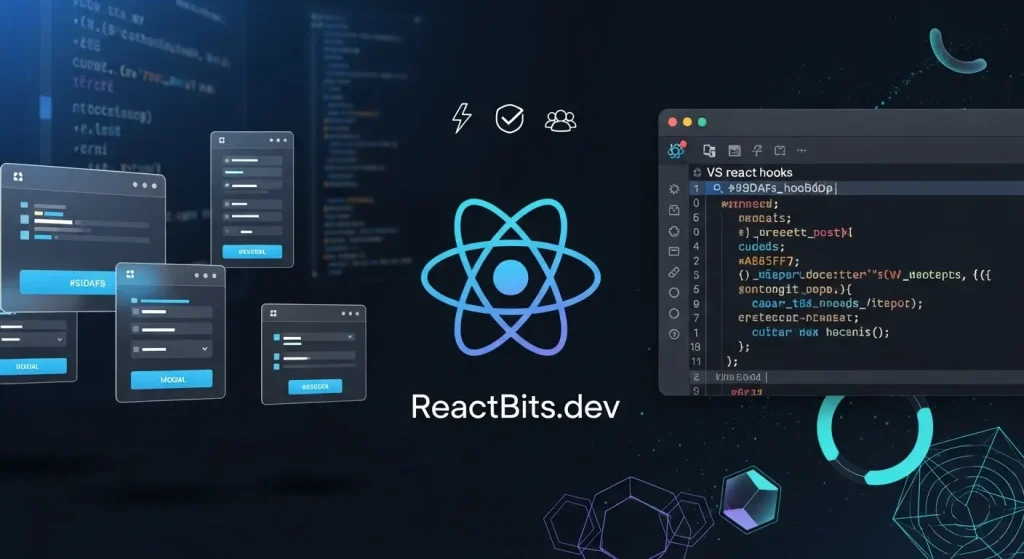Screen dimensions: 1024x559
Task: Expand the dropdown chevron on the BODAL card
Action: pyautogui.click(x=59, y=340)
